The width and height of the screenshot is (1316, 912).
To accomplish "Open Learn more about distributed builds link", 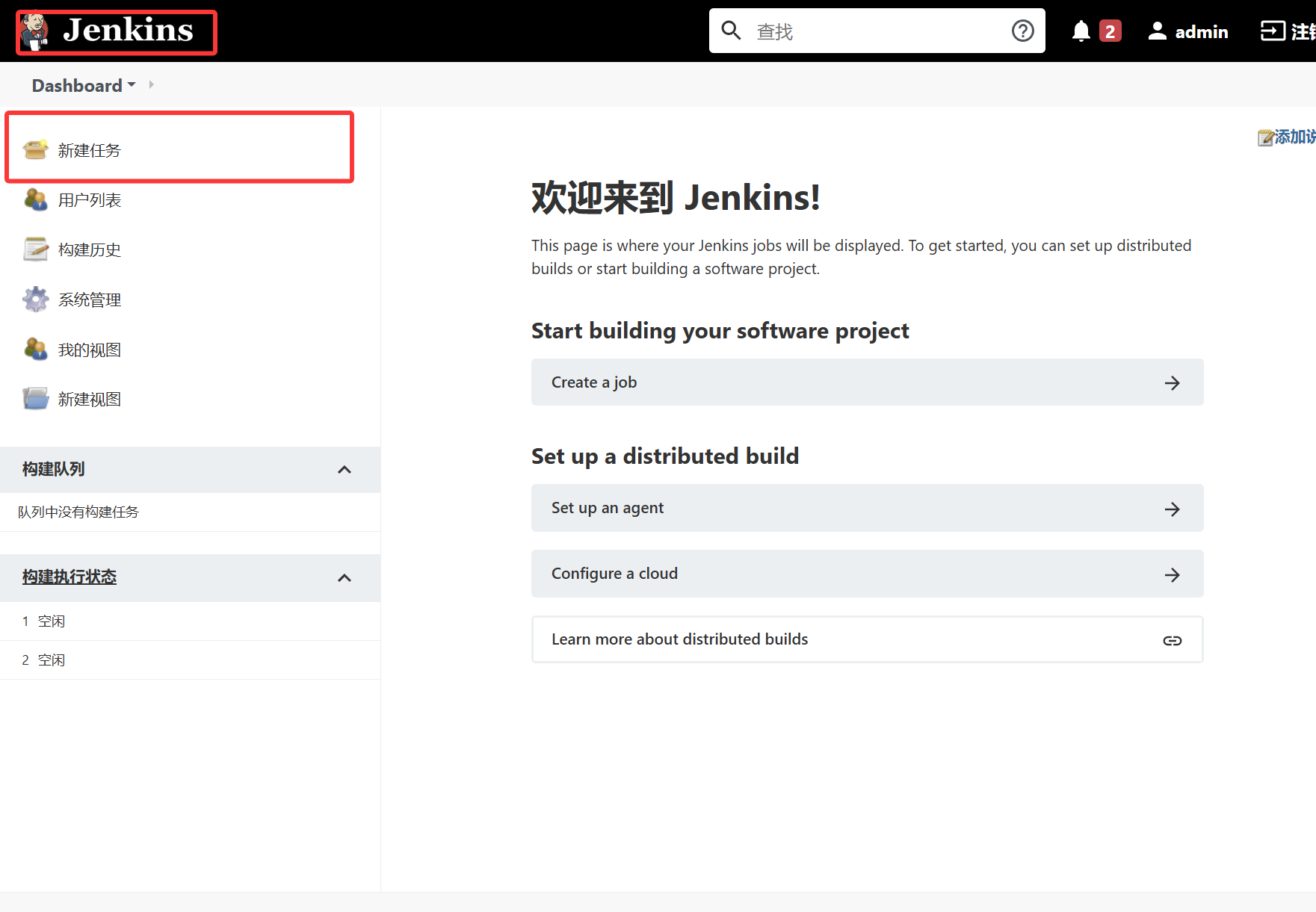I will [868, 639].
